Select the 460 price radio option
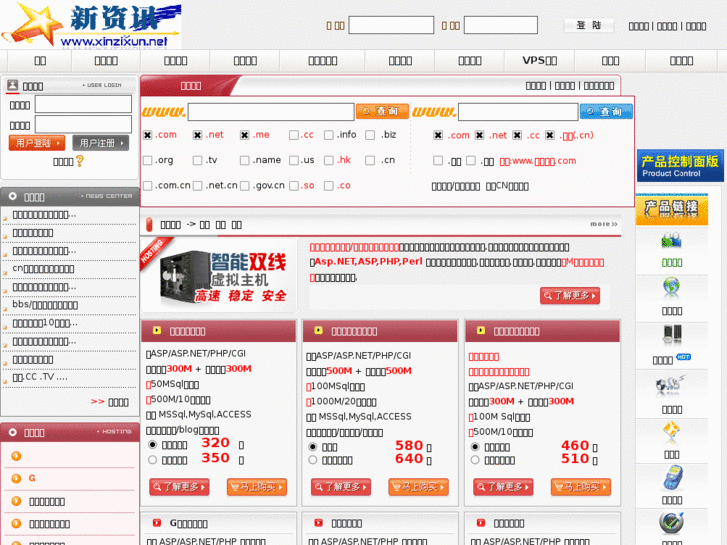 coord(475,447)
